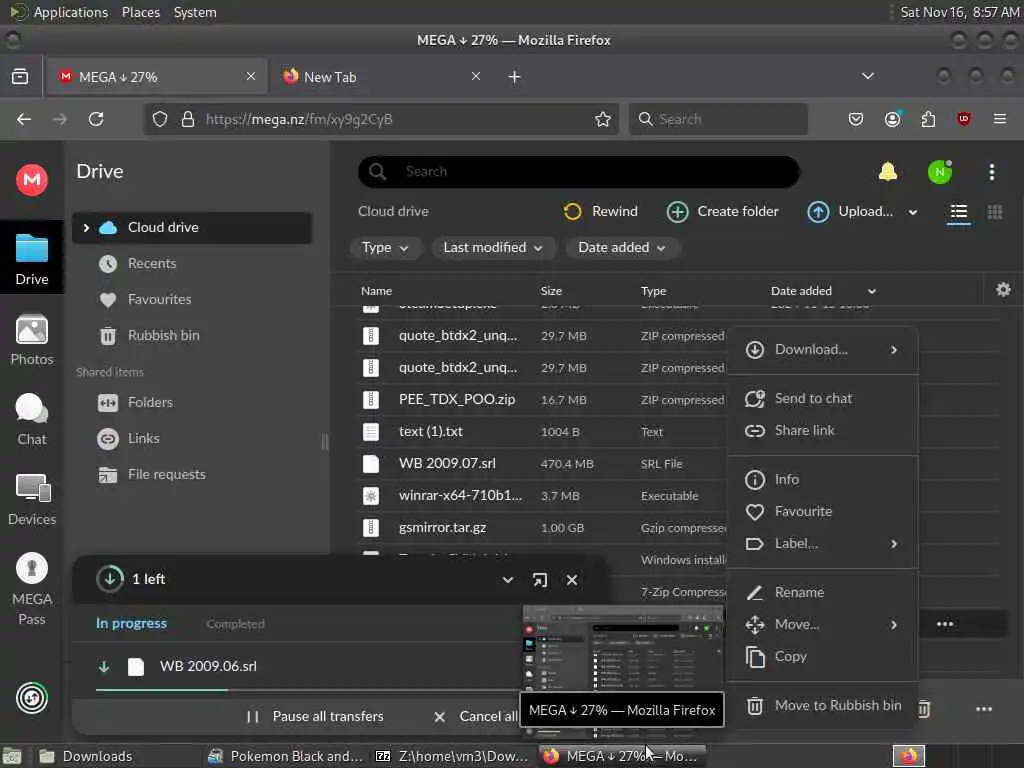Open column settings gear icon
The height and width of the screenshot is (768, 1024).
click(x=1003, y=289)
